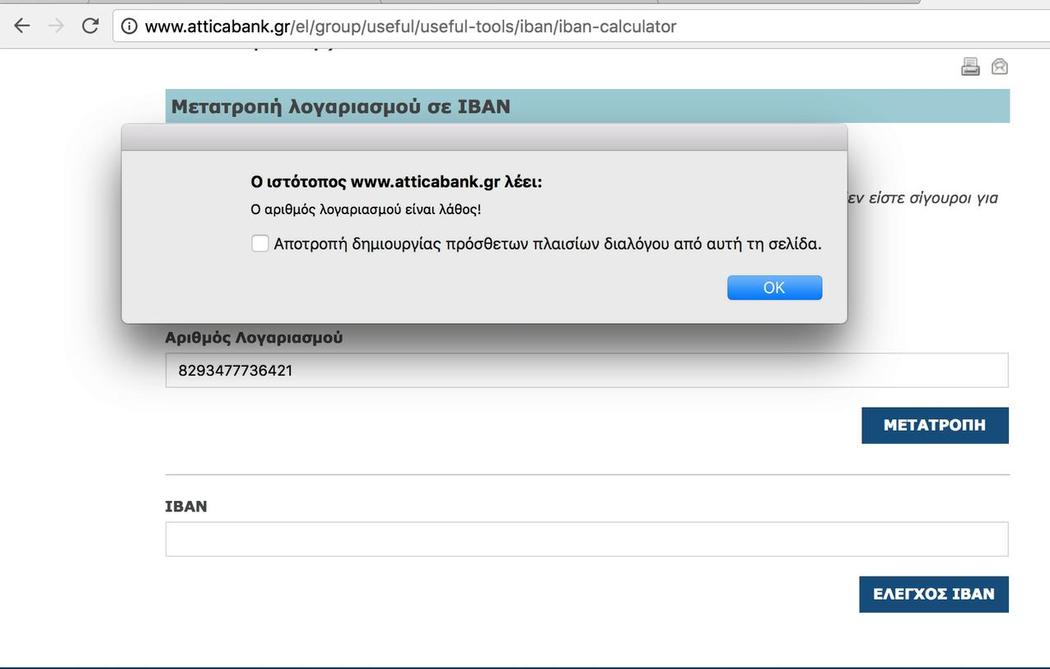Viewport: 1050px width, 669px height.
Task: Click 'Μετατροπή λογαριασμού σε IBAN' heading
Action: pos(340,106)
